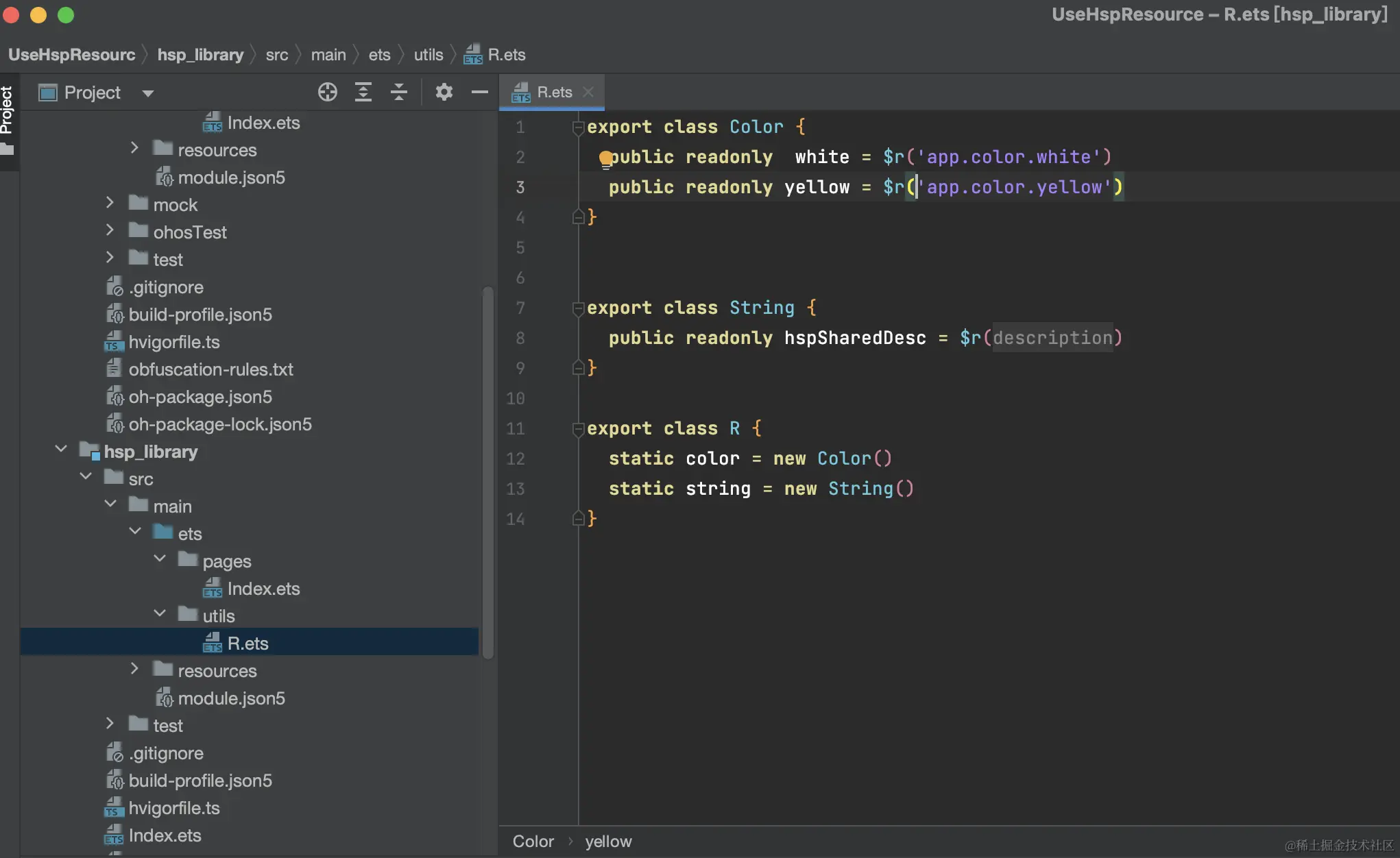This screenshot has height=858, width=1400.
Task: Collapse the ets folder
Action: tap(135, 532)
